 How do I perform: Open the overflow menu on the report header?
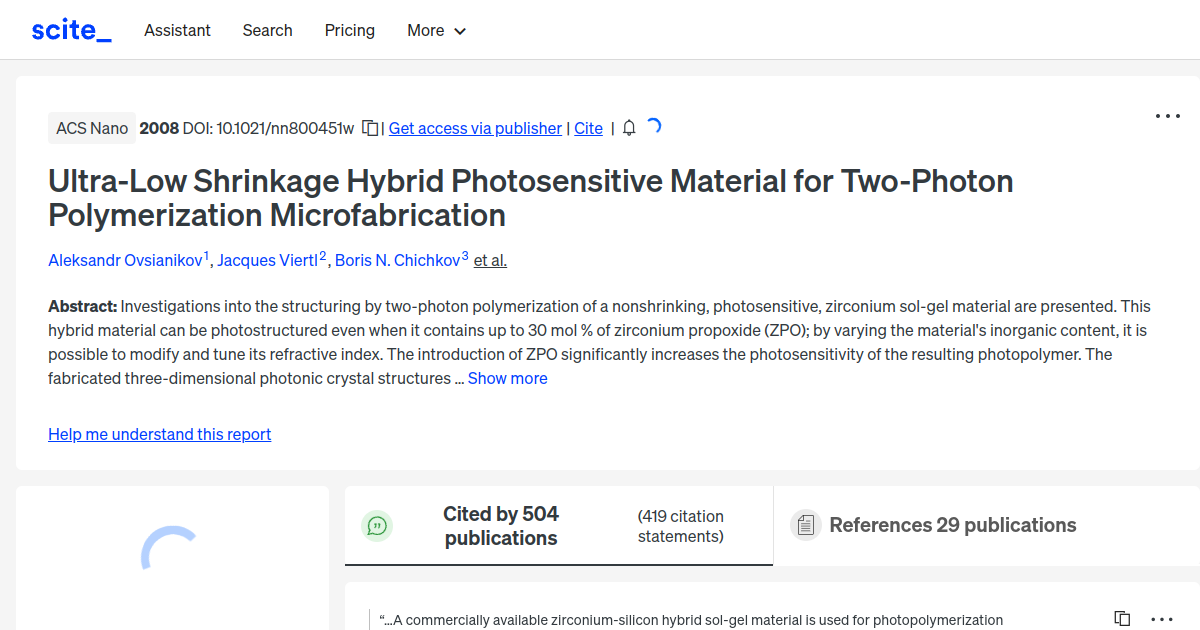pos(1167,116)
